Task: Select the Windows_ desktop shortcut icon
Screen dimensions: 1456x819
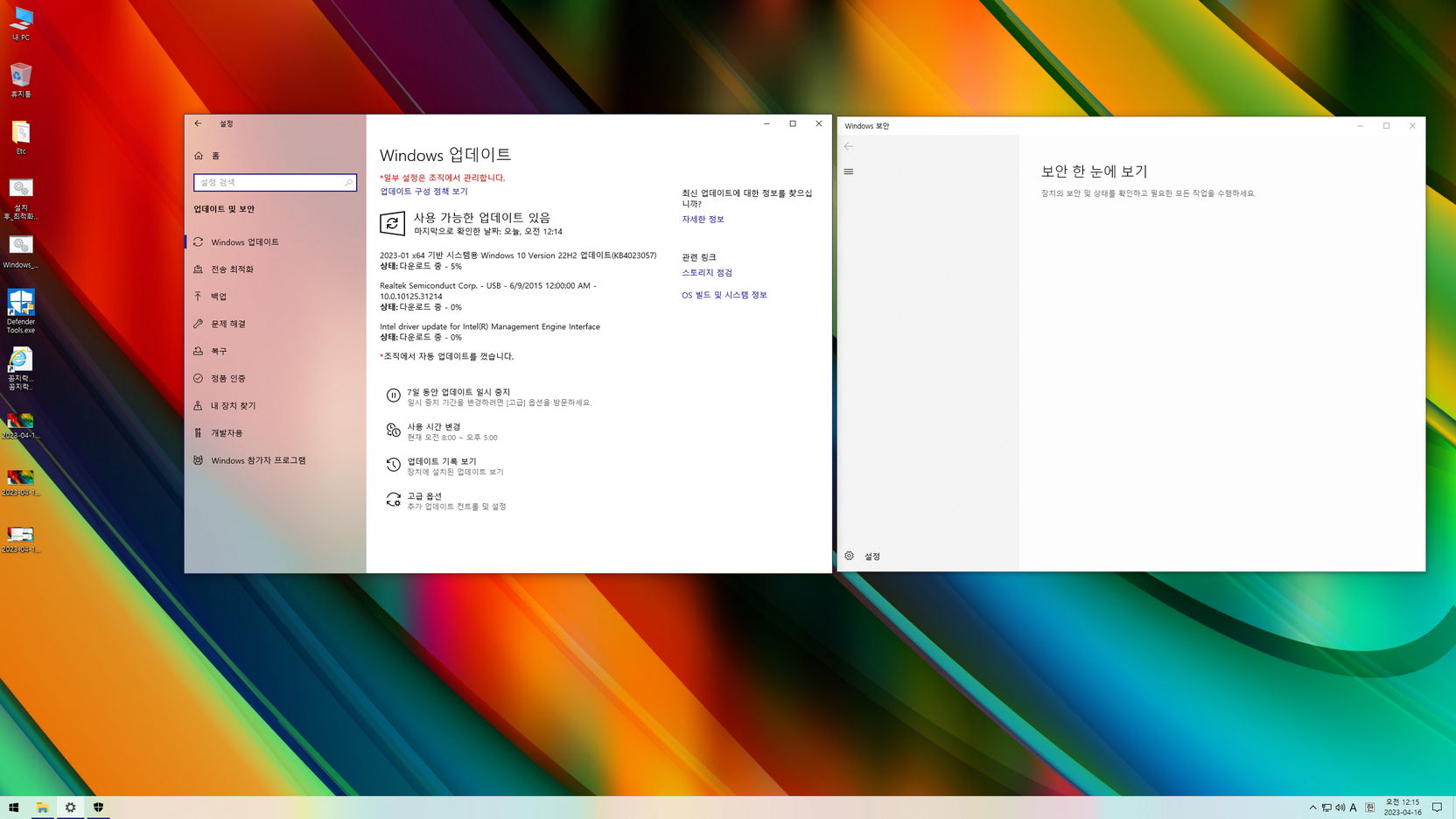Action: click(20, 252)
